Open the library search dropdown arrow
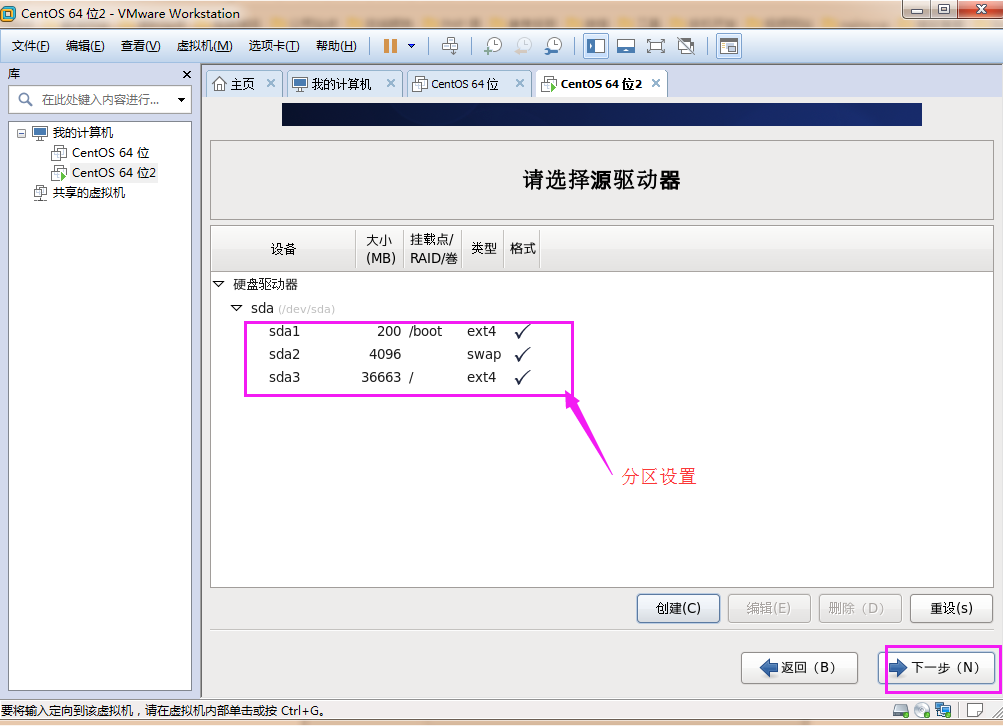1003x726 pixels. 182,100
